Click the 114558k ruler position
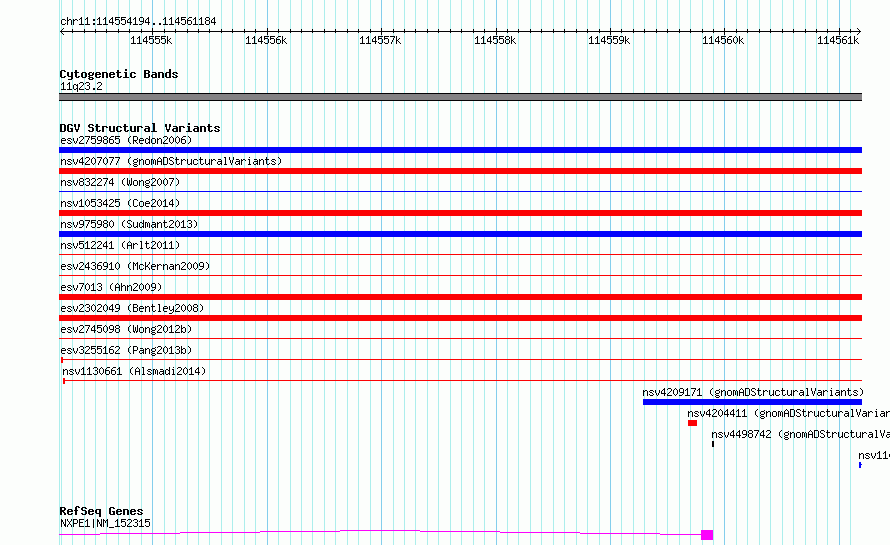Screen dimensions: 890x545 (495, 40)
